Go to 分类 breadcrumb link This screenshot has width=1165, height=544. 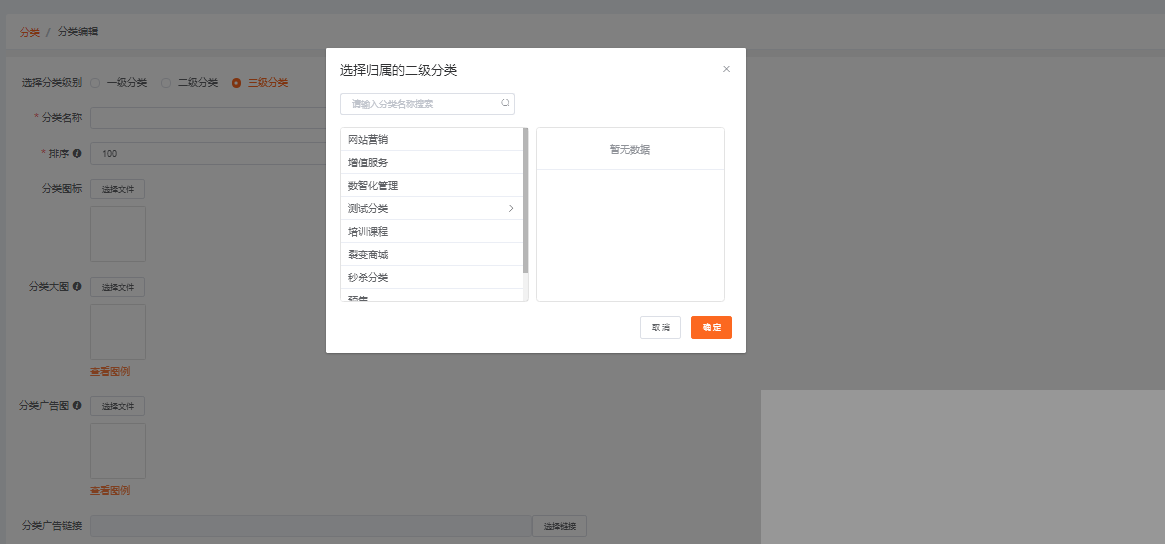(x=29, y=32)
